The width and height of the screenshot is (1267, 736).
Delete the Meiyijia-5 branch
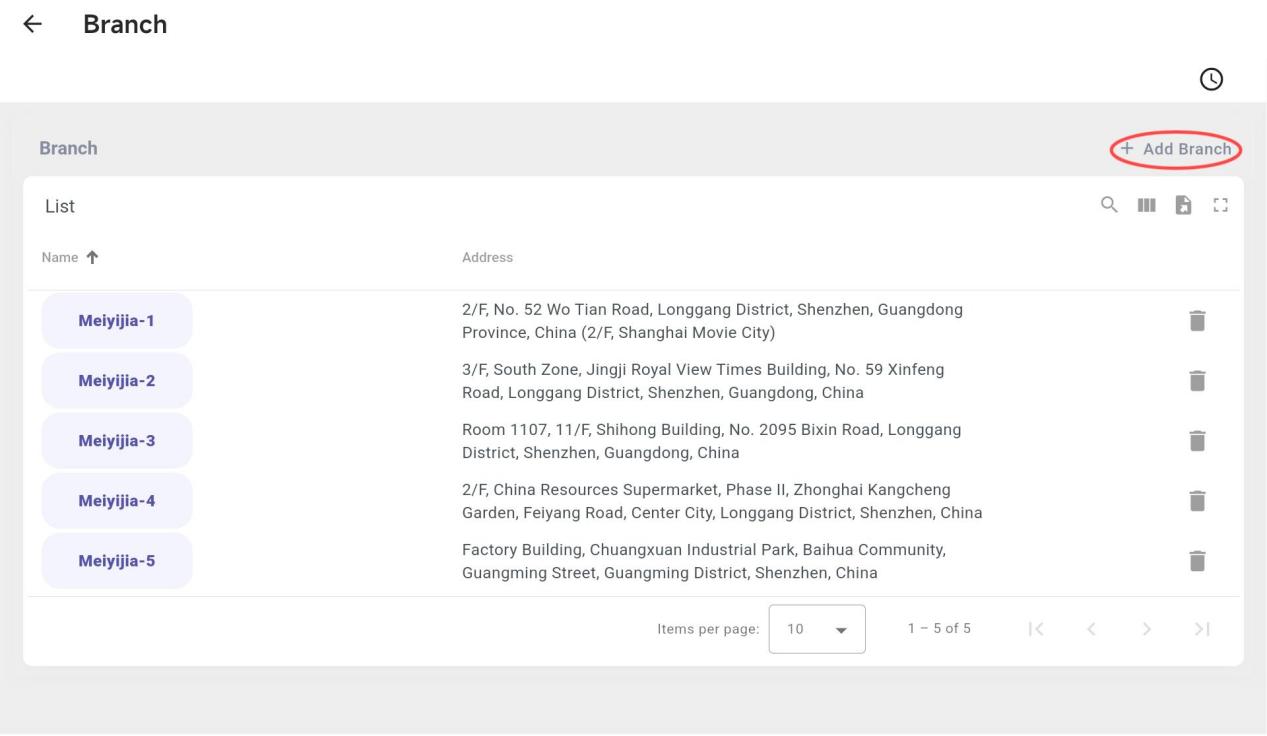(1197, 561)
